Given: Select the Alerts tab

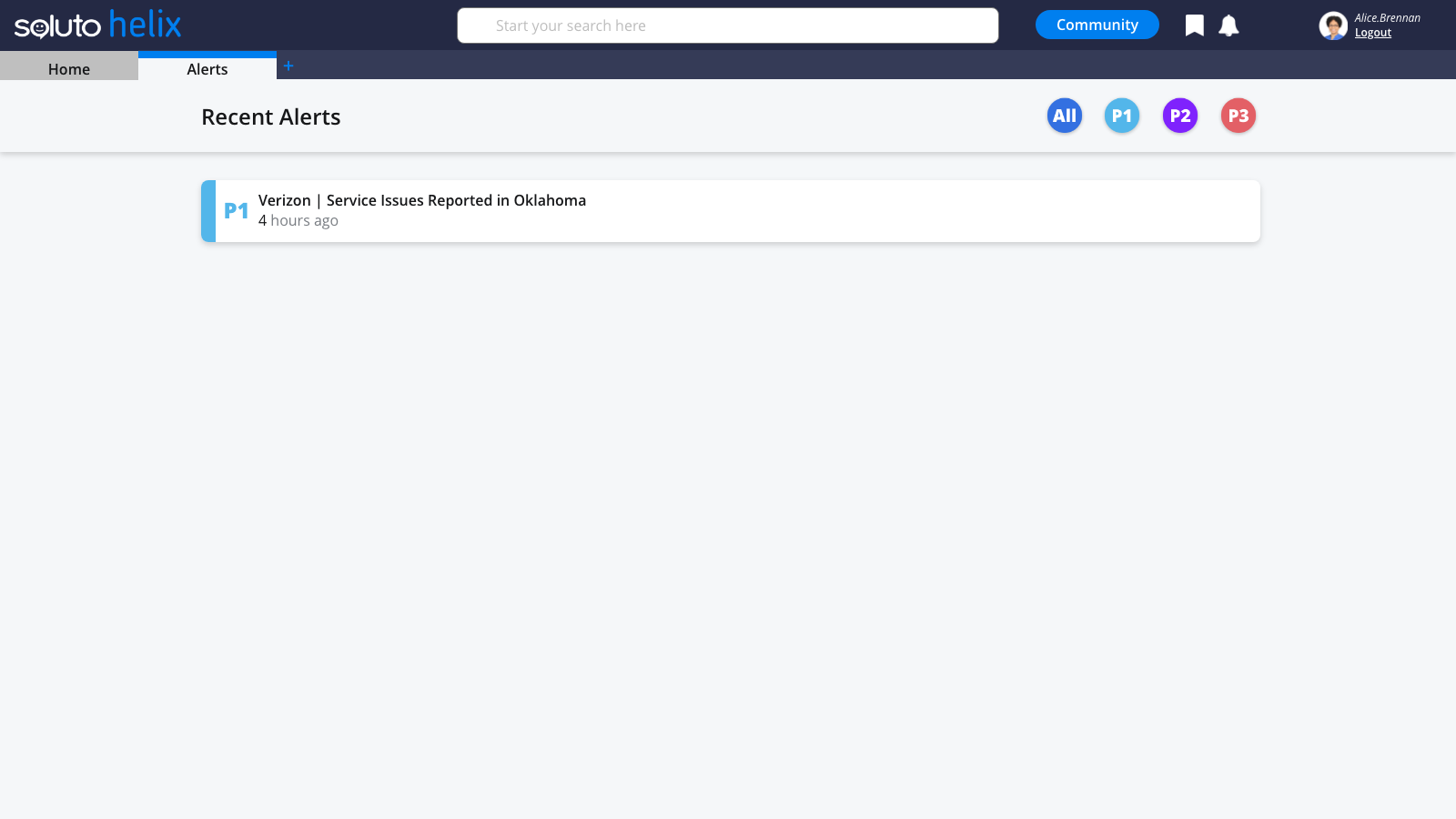Looking at the screenshot, I should click(207, 67).
